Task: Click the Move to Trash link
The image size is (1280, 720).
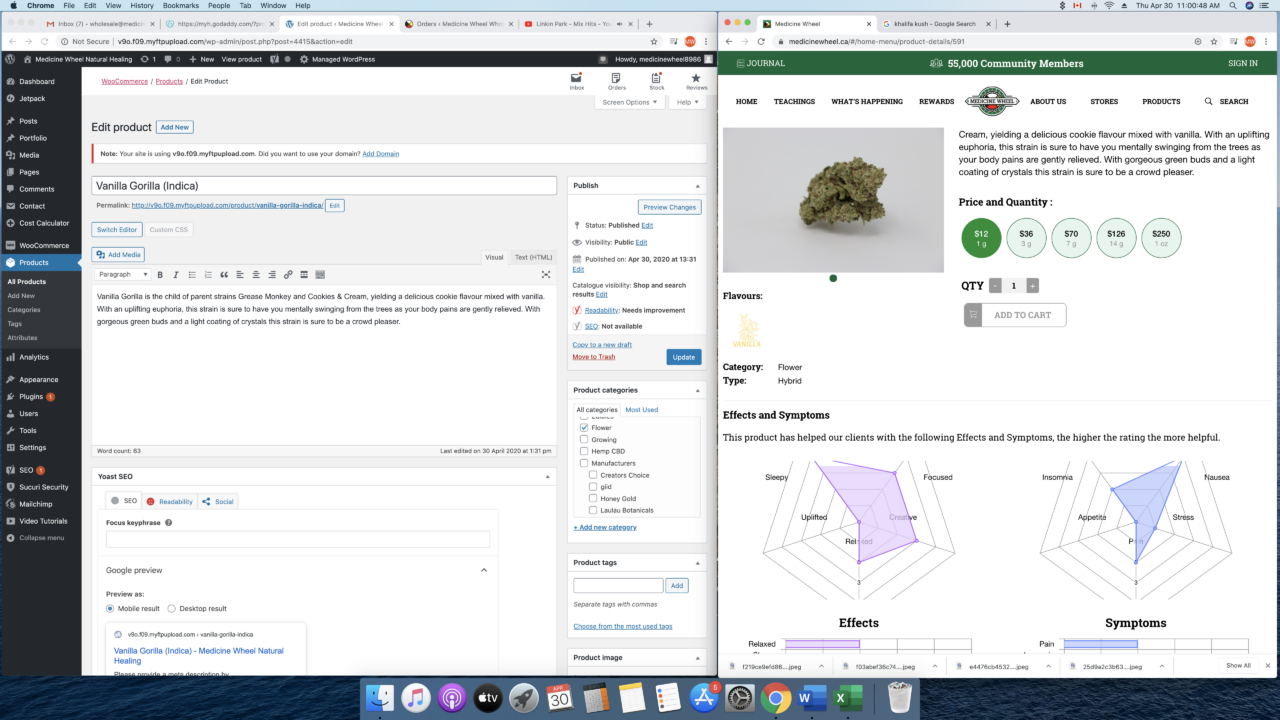Action: pos(594,357)
